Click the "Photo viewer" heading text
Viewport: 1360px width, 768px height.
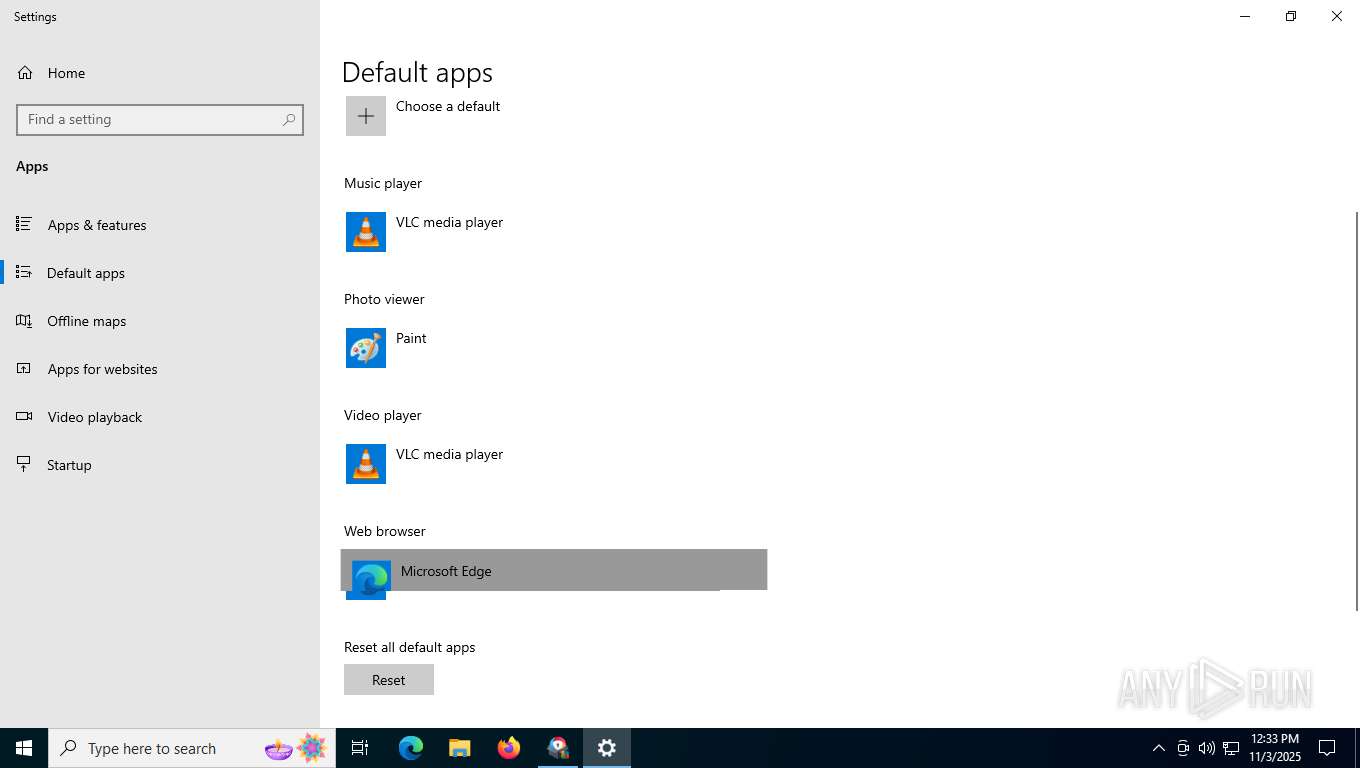[x=384, y=299]
